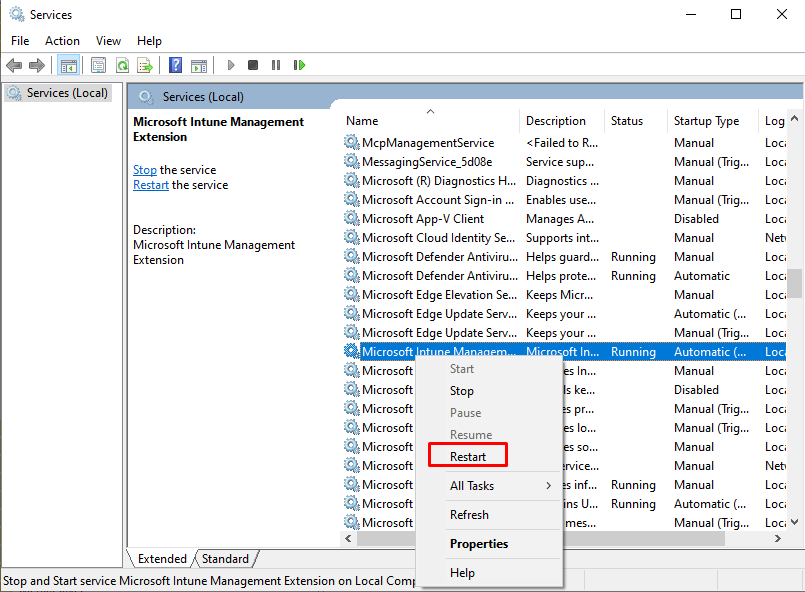Open the Help menu in the menu bar

pyautogui.click(x=149, y=41)
